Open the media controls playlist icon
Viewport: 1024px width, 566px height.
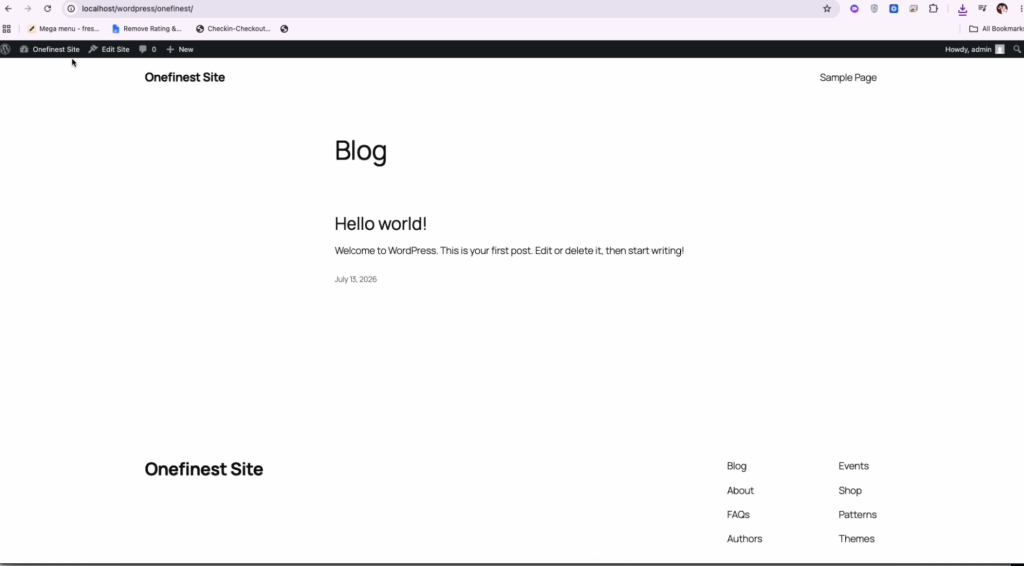click(982, 8)
